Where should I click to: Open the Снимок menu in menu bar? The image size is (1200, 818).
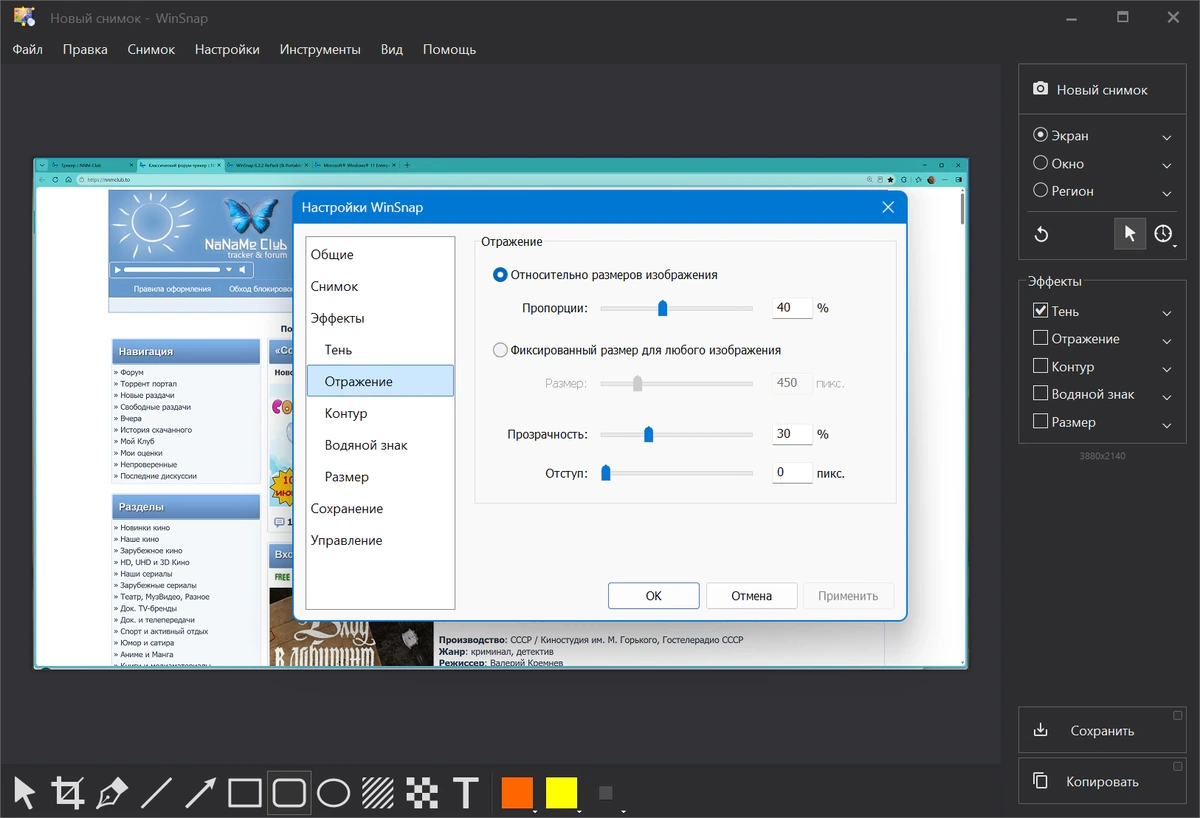point(151,49)
